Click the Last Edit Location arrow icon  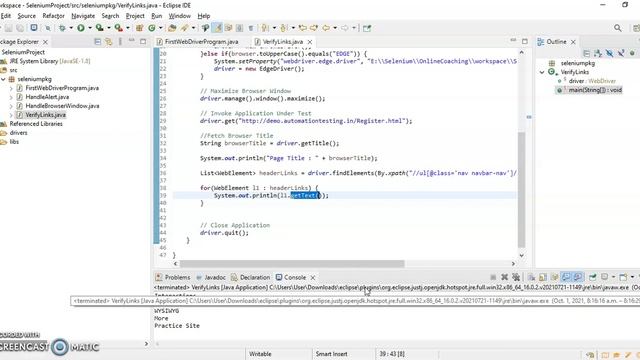303,28
